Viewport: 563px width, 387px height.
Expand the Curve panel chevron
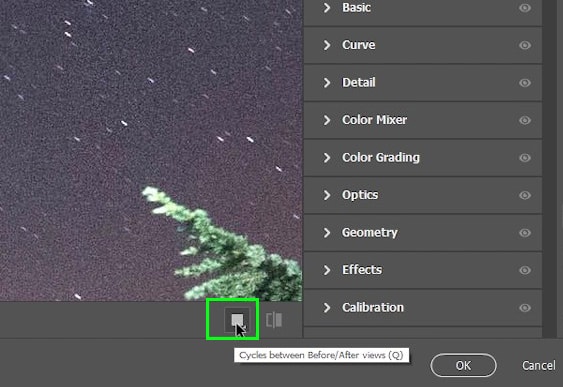click(327, 45)
